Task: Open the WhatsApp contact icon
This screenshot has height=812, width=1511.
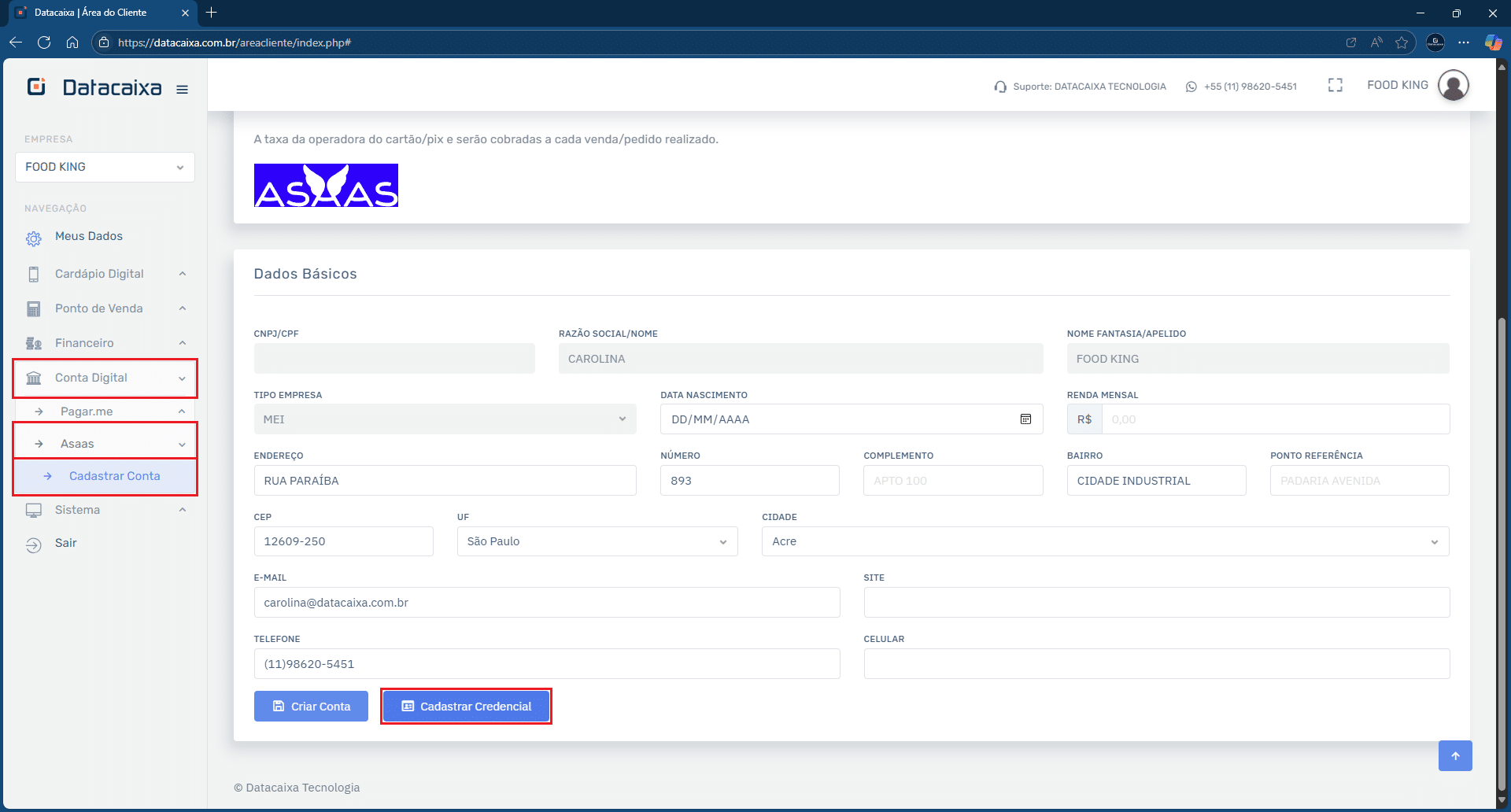Action: click(1191, 87)
